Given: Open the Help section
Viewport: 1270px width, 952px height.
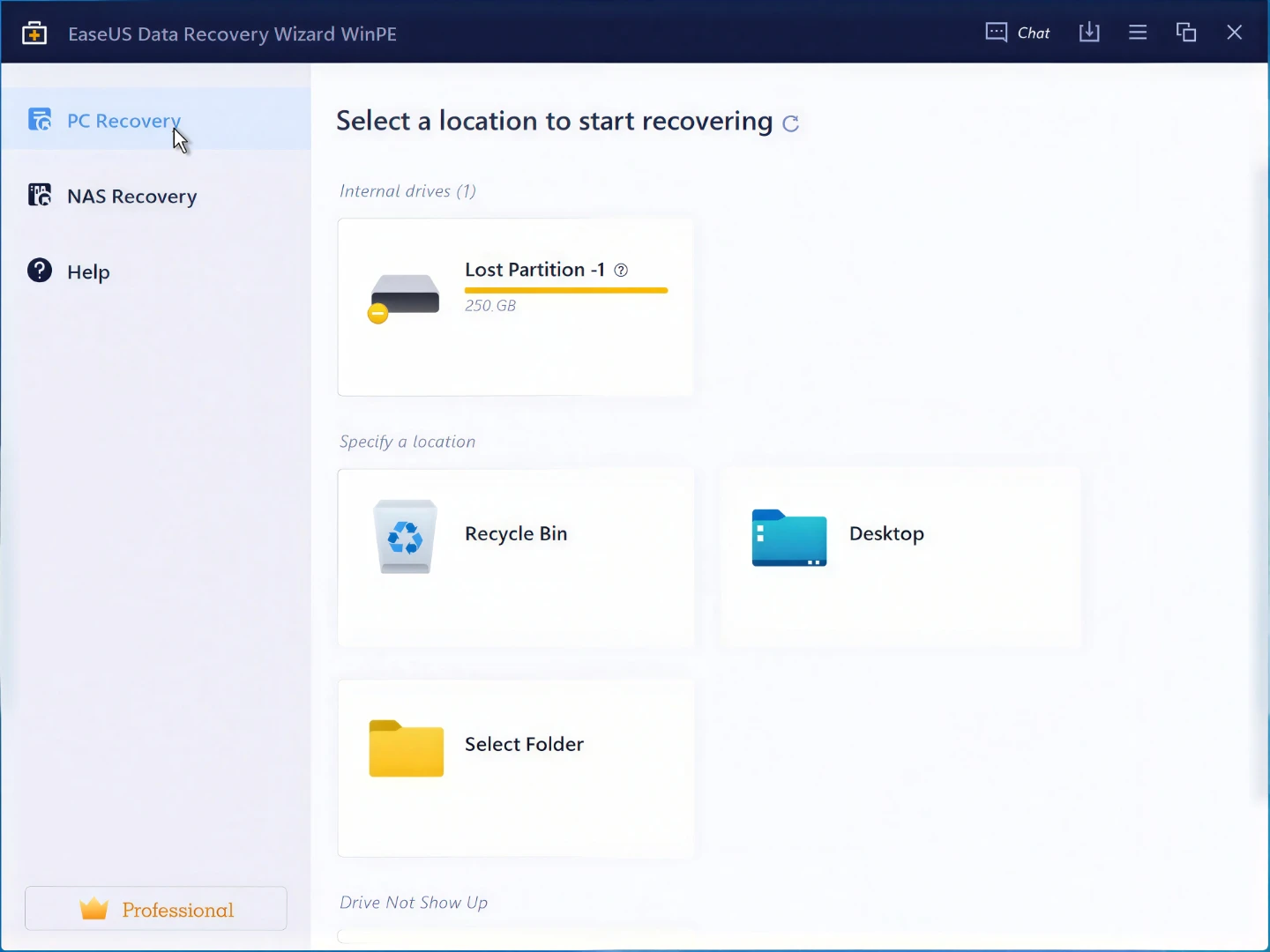Looking at the screenshot, I should pos(156,271).
